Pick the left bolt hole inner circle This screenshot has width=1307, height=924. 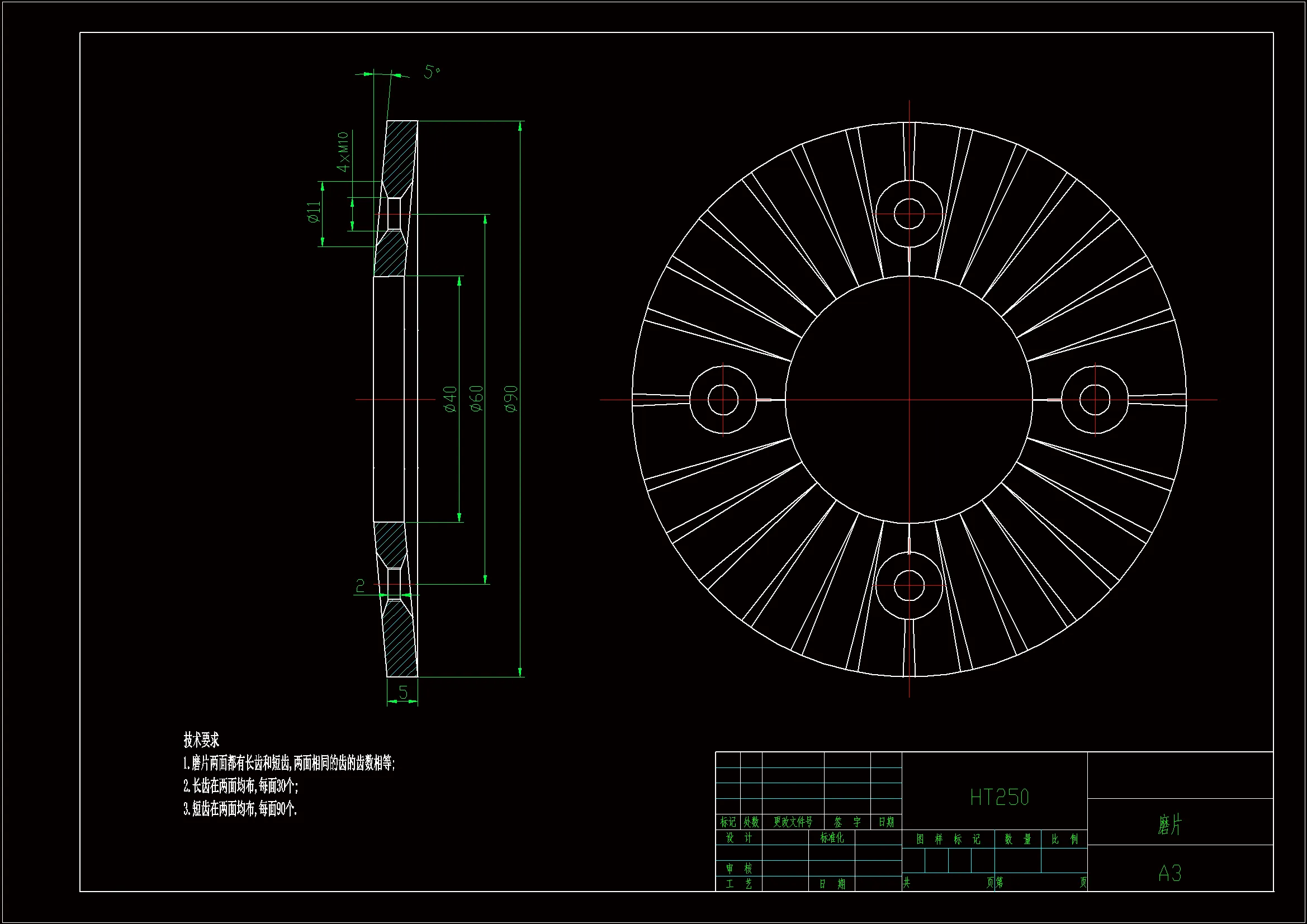tap(723, 400)
